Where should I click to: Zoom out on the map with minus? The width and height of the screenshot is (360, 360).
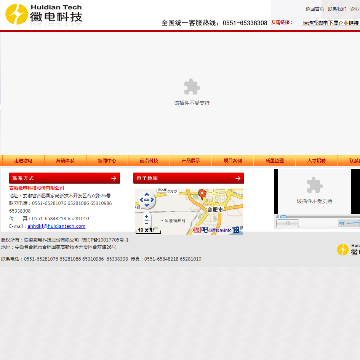point(147,223)
